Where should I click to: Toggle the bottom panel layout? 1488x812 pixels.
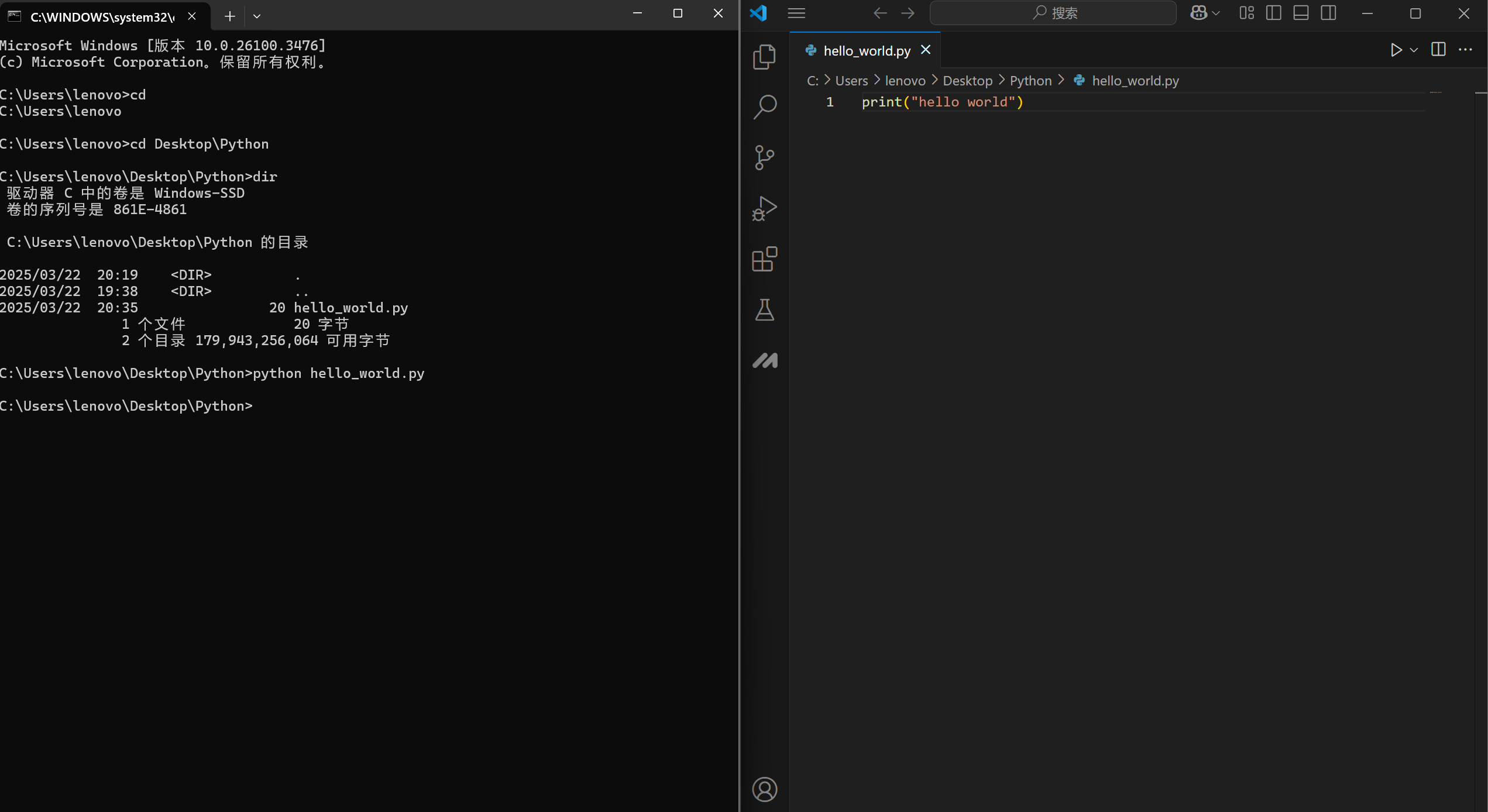(1301, 13)
